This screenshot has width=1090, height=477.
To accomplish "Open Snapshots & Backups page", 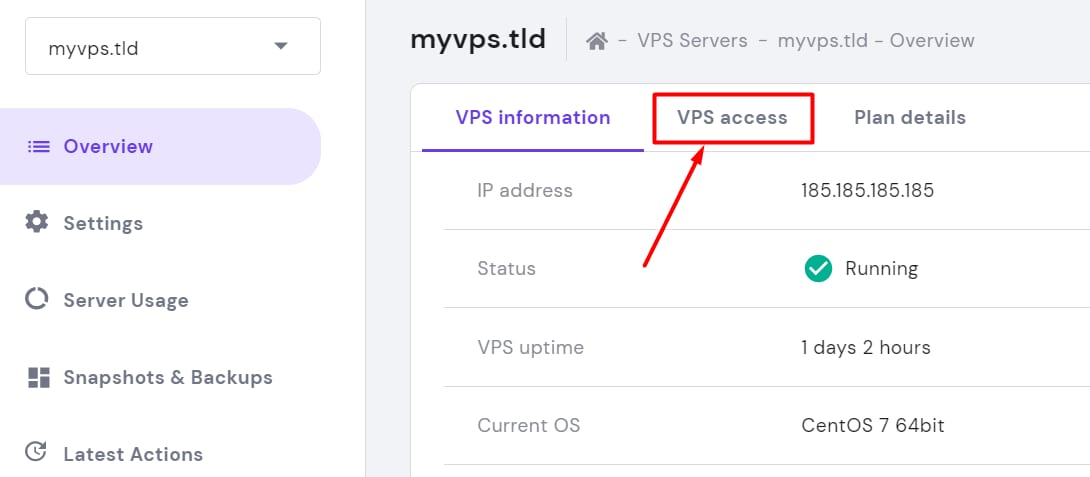I will 167,377.
